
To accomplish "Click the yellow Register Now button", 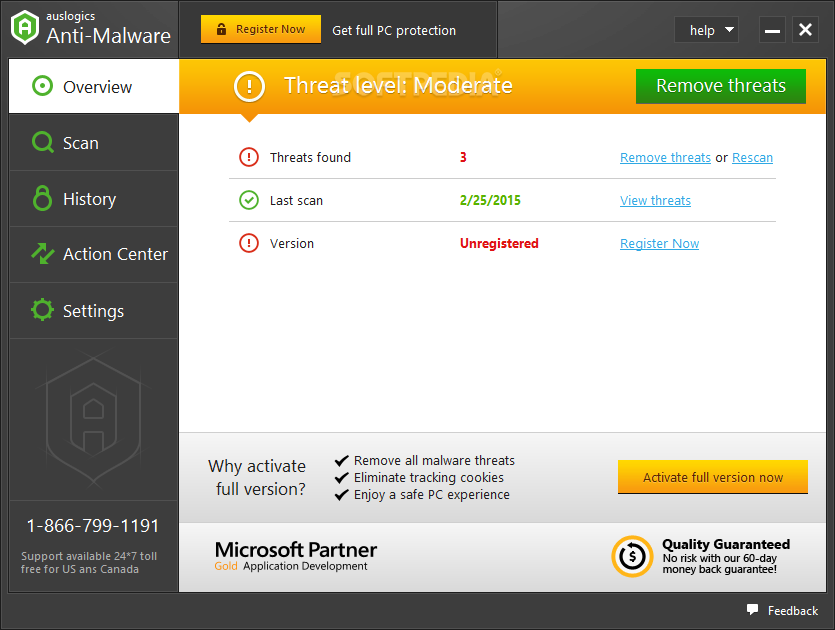I will click(261, 29).
